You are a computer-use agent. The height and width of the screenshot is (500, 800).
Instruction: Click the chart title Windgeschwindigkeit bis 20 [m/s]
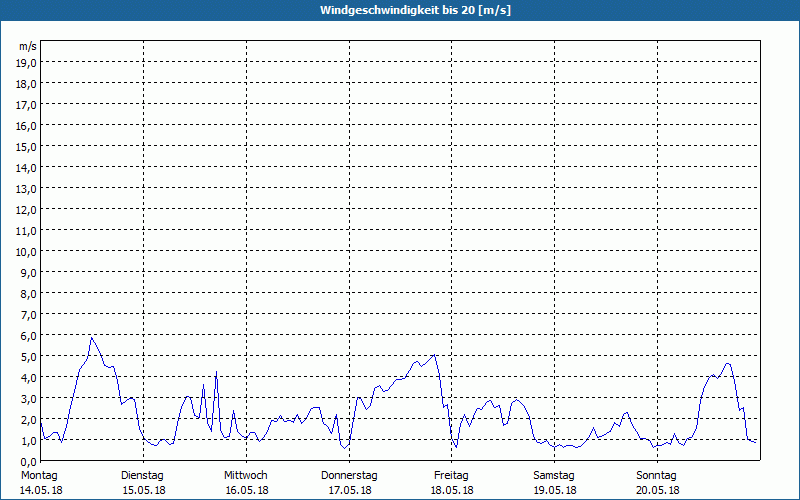pos(415,10)
